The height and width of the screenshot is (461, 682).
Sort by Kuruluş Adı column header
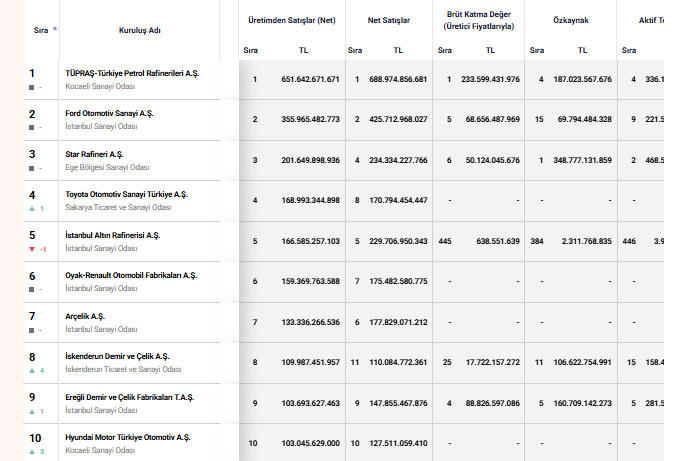[x=140, y=30]
